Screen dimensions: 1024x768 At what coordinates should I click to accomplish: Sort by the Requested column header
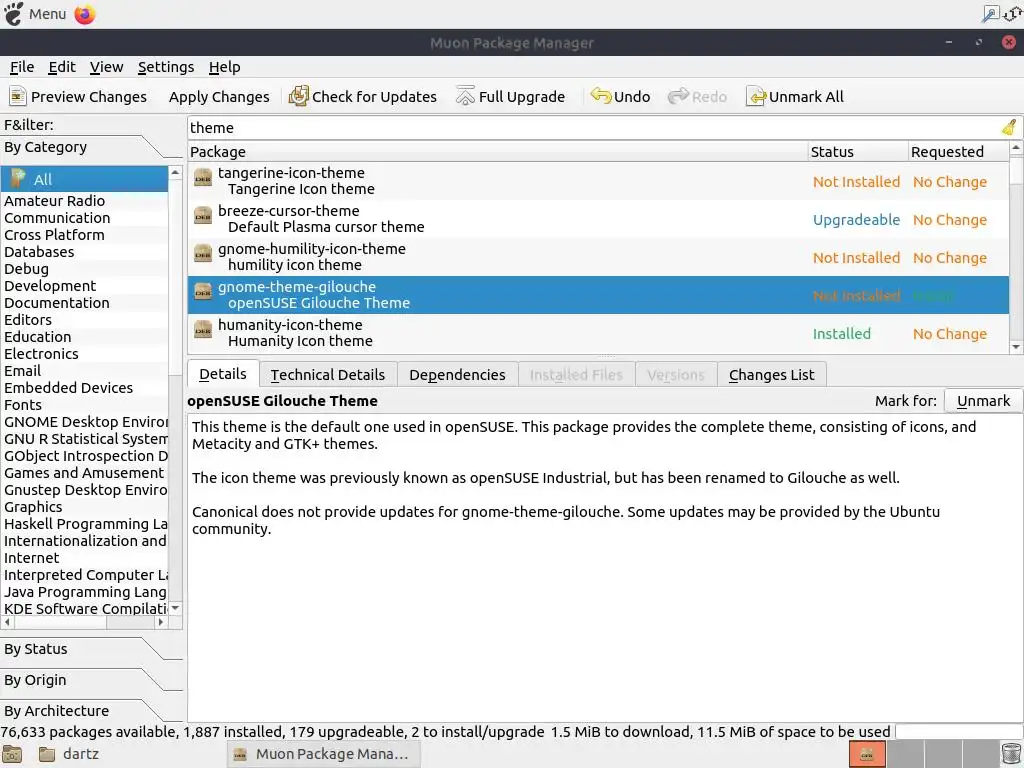tap(959, 152)
